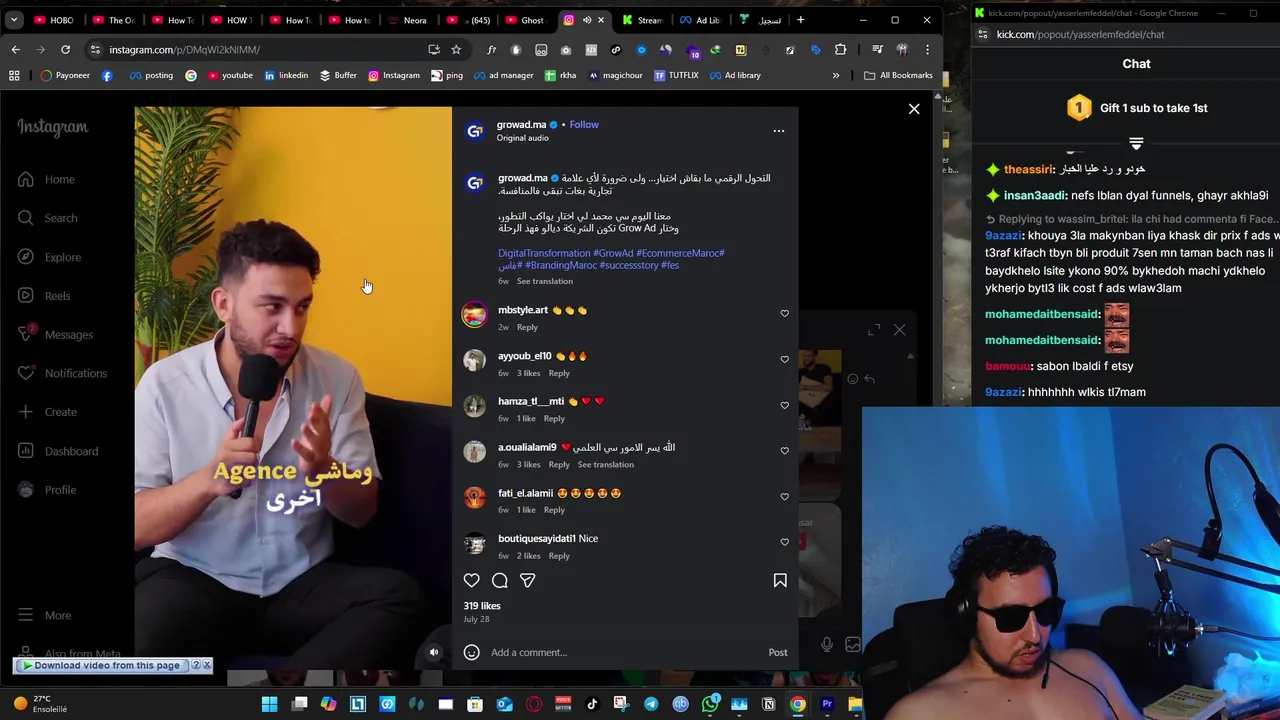Open Instagram Search in sidebar
The width and height of the screenshot is (1280, 720).
tap(47, 218)
